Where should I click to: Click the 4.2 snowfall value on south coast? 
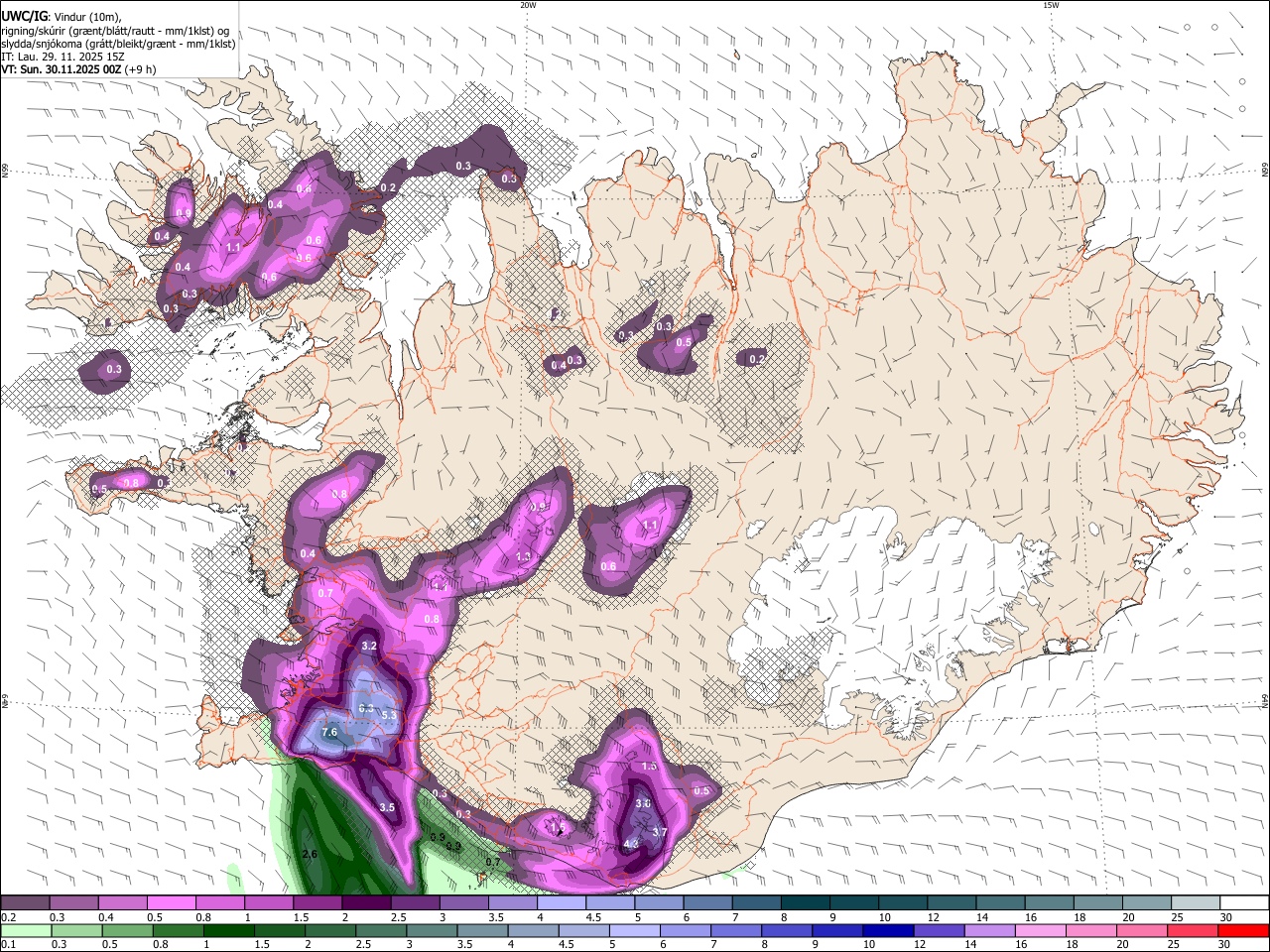[x=631, y=844]
